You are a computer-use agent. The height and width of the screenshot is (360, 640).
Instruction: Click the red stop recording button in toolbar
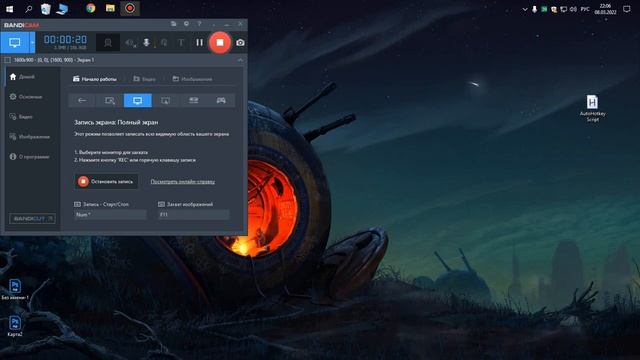click(x=220, y=42)
